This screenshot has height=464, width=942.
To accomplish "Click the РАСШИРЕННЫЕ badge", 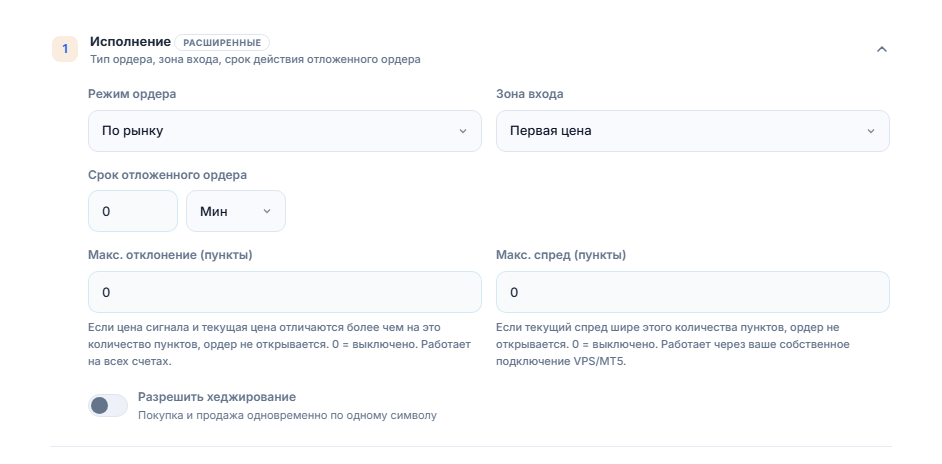I will coord(222,43).
